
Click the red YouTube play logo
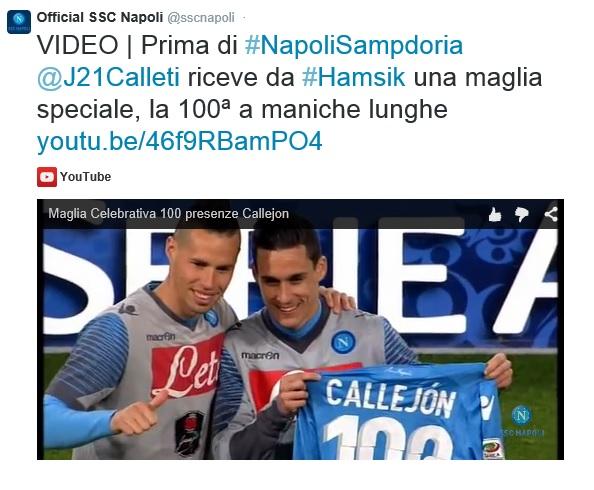[47, 177]
